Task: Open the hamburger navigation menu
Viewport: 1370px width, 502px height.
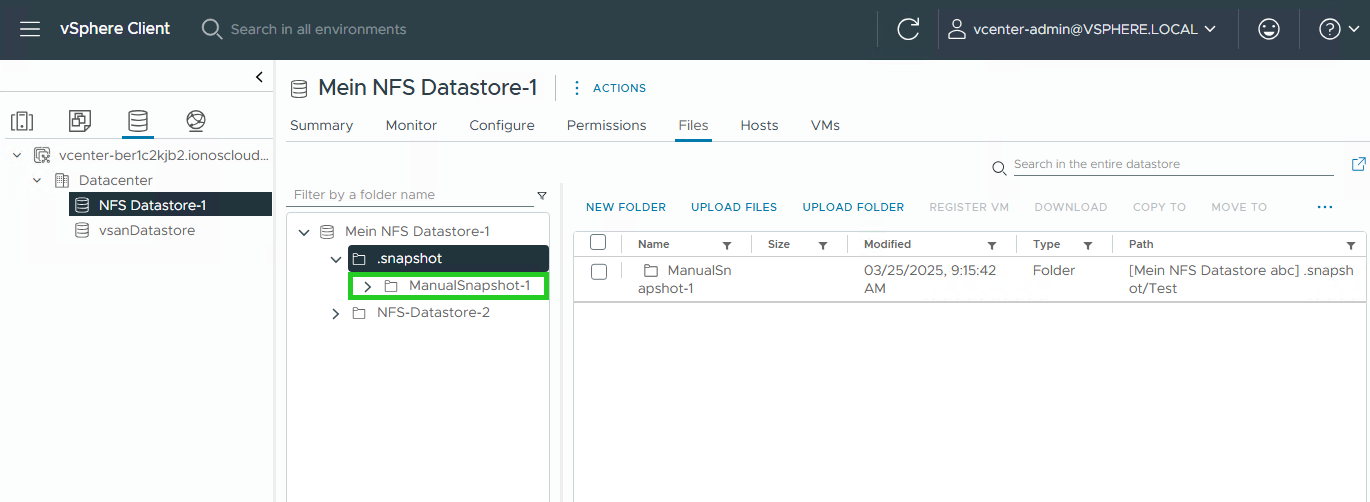Action: coord(30,29)
